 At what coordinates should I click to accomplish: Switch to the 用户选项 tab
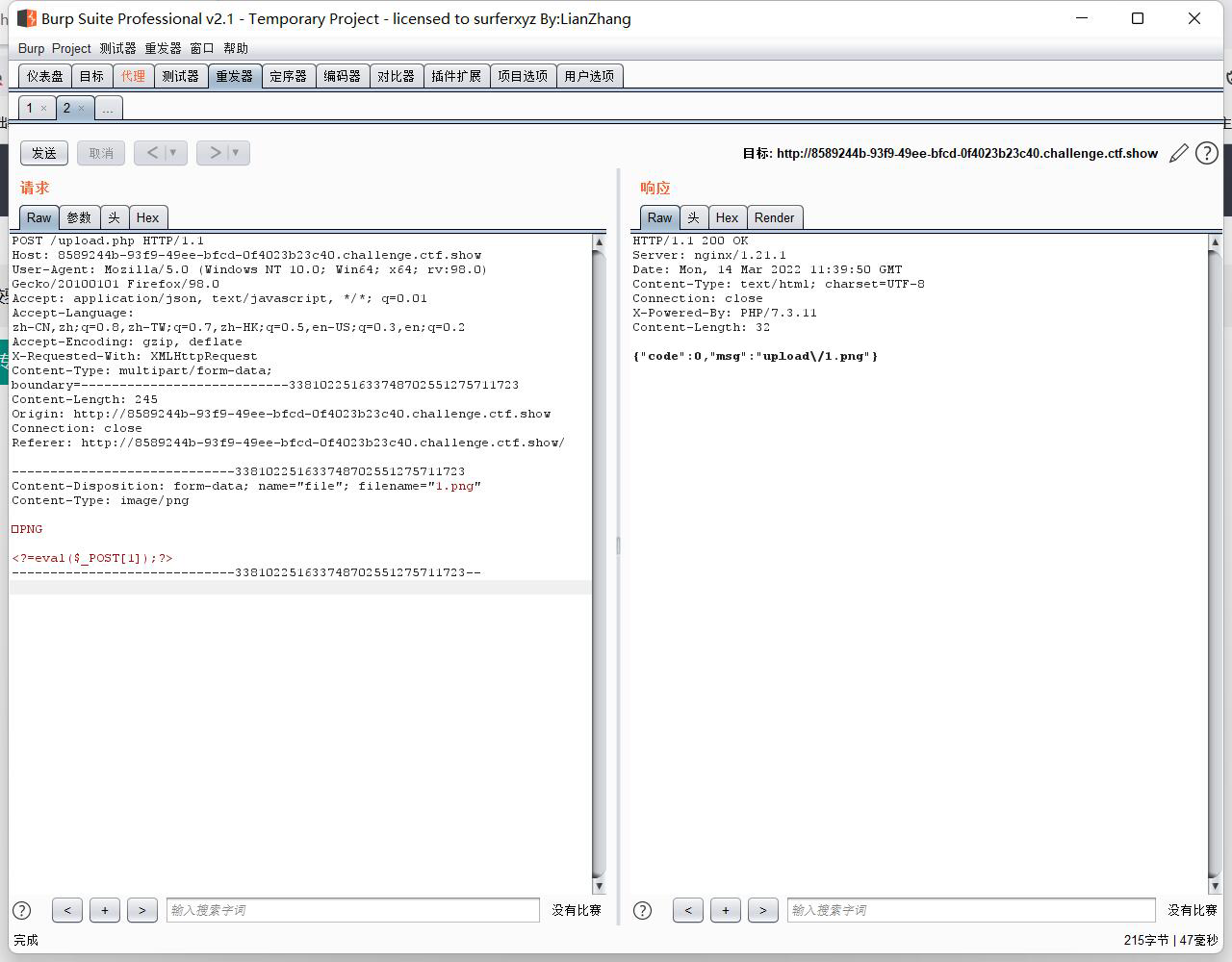point(589,76)
